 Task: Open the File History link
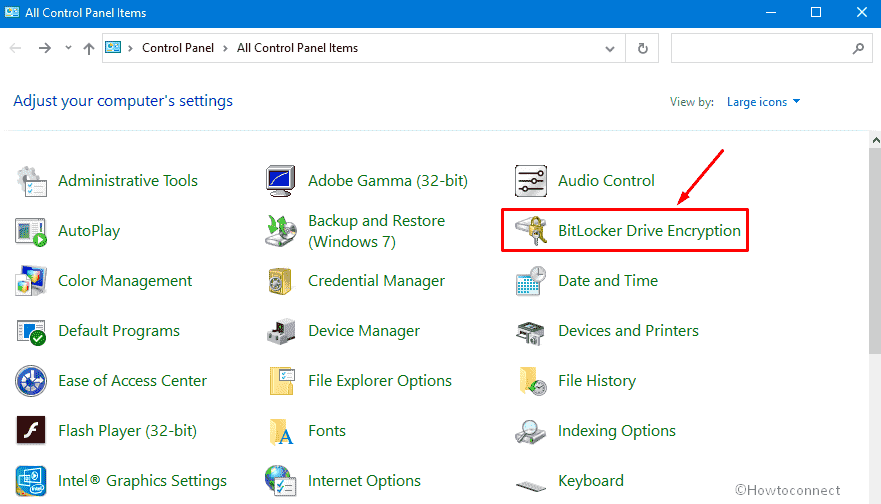(x=597, y=381)
